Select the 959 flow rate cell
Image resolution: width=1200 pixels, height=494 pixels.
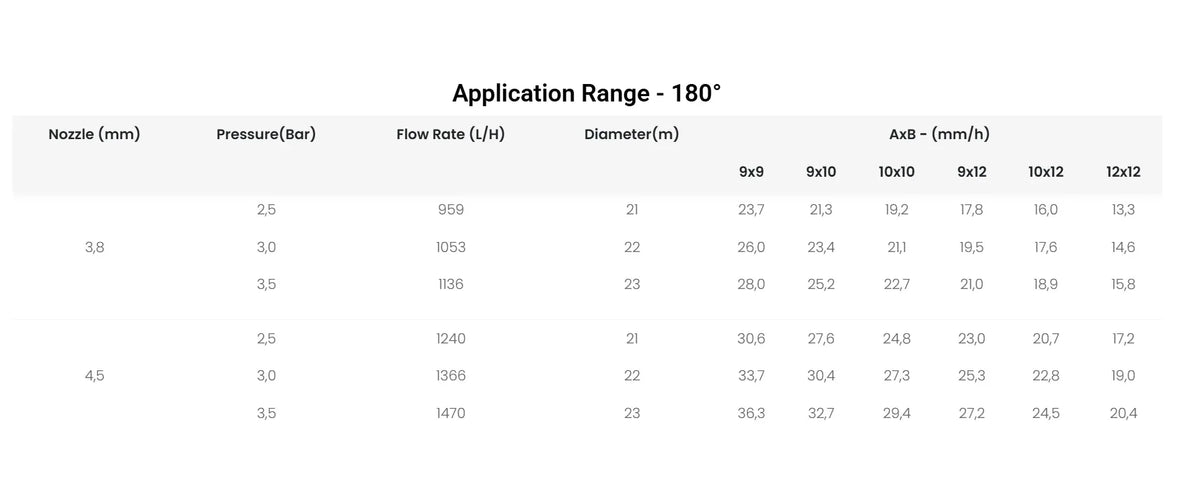click(450, 210)
